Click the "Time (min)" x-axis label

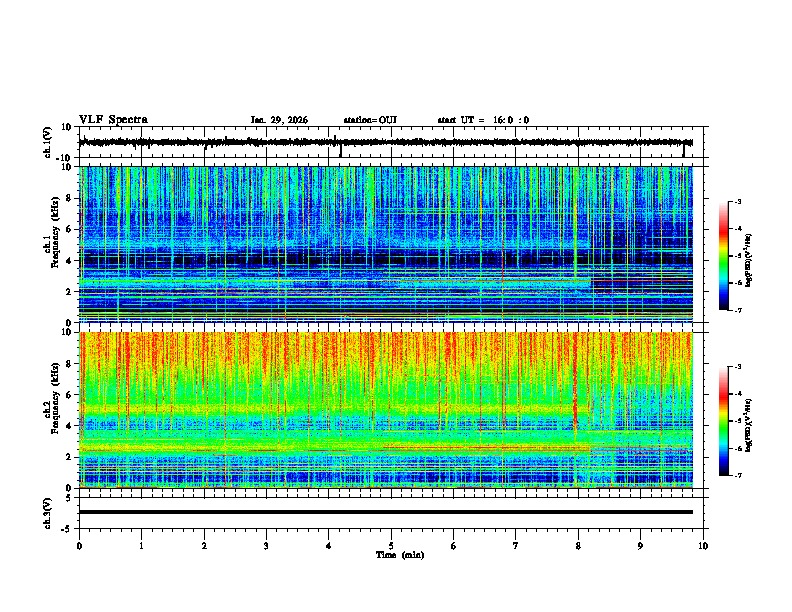point(400,555)
